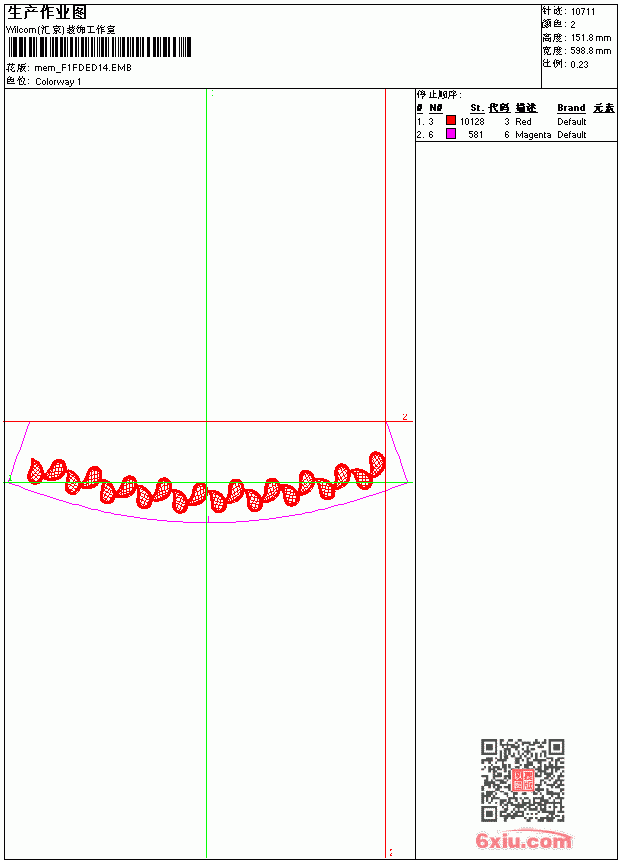
Task: Select the 'Colorway 1' text
Action: click(58, 82)
